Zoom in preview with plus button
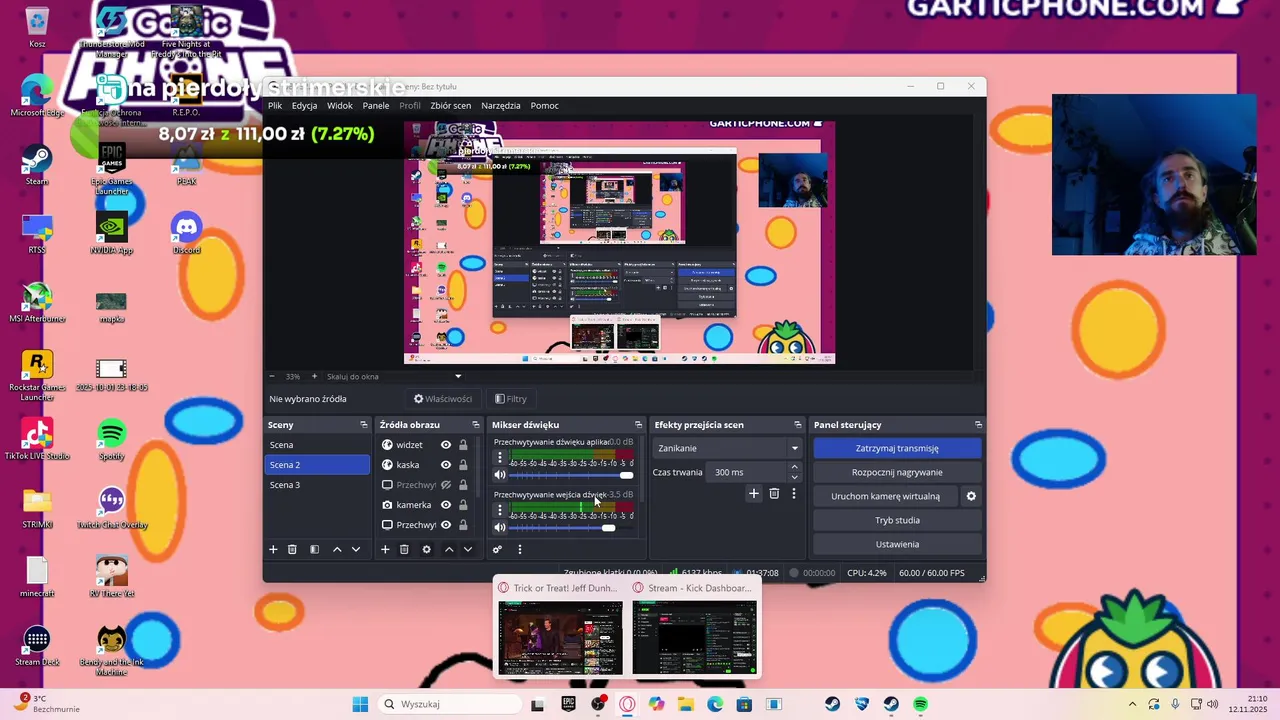Screen dimensions: 1280x720 [x=314, y=377]
